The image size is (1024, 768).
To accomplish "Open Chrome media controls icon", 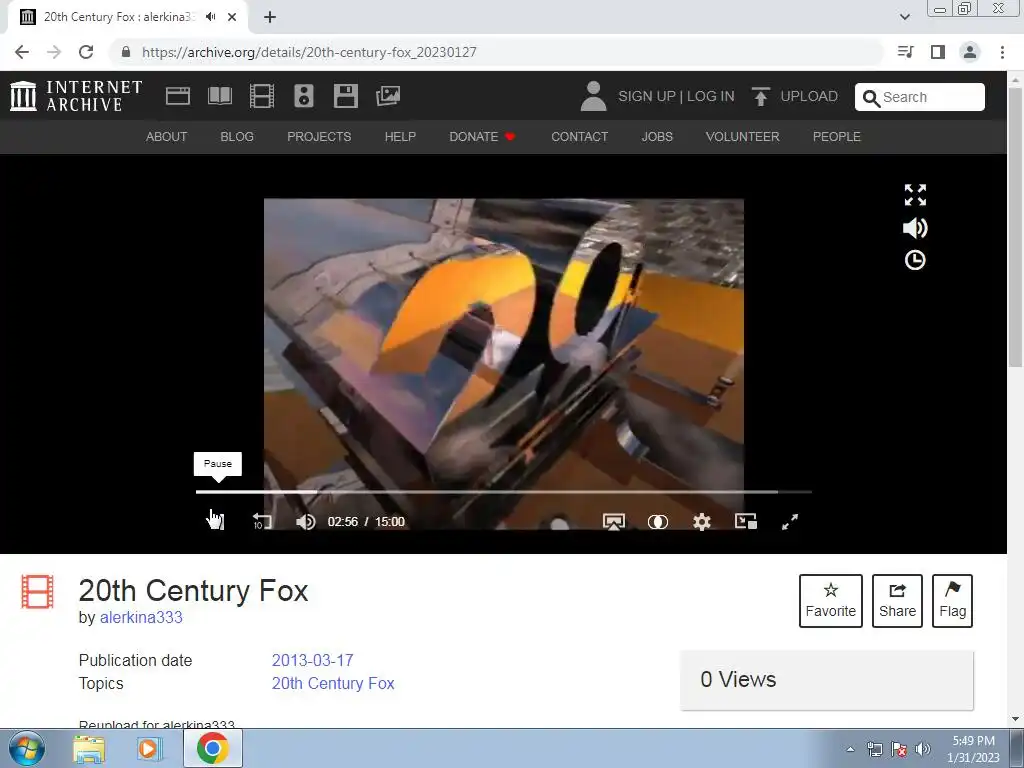I will click(905, 52).
